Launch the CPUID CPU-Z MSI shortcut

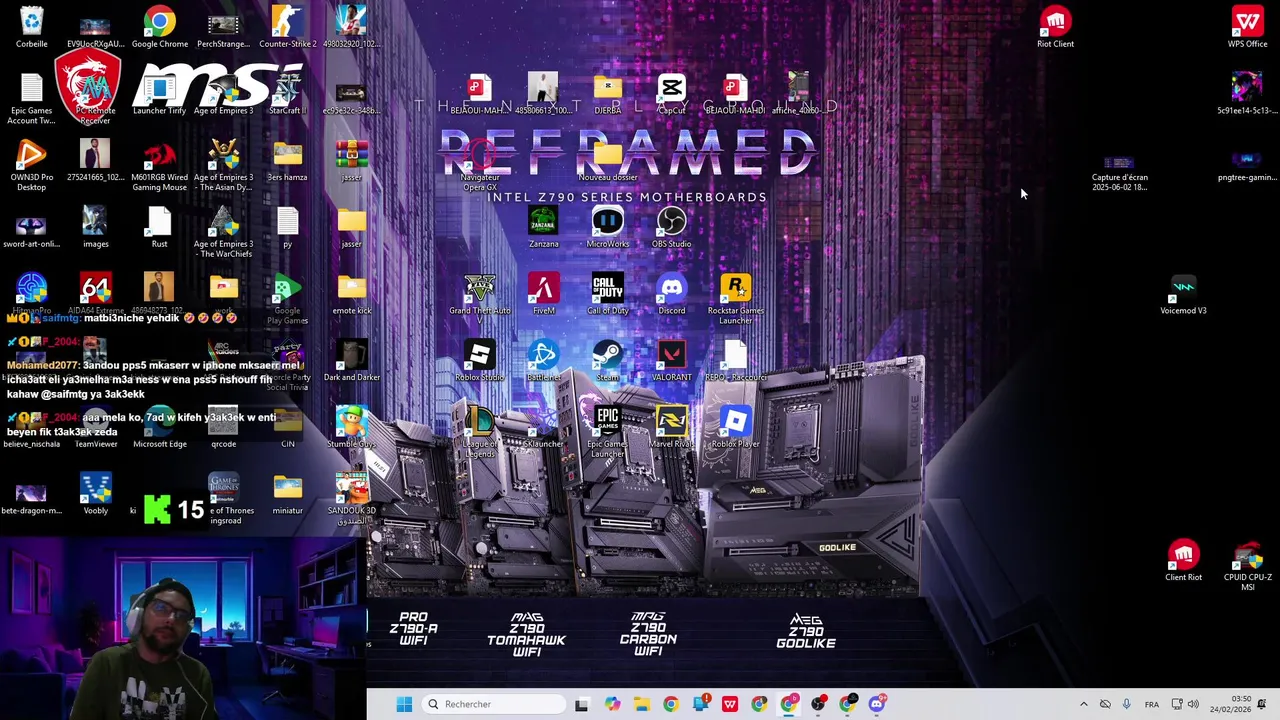(1247, 566)
